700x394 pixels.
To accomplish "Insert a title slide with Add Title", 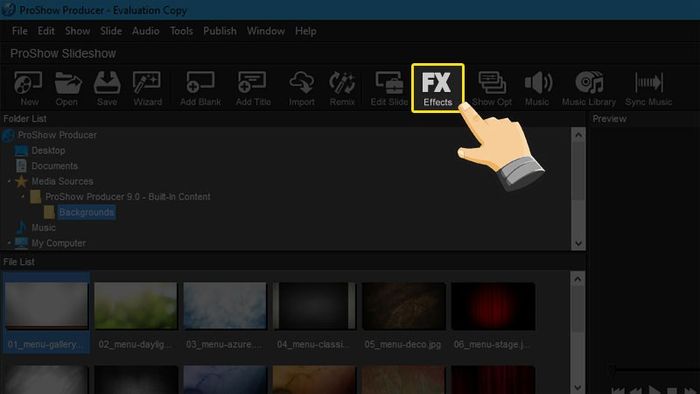I will pyautogui.click(x=253, y=88).
